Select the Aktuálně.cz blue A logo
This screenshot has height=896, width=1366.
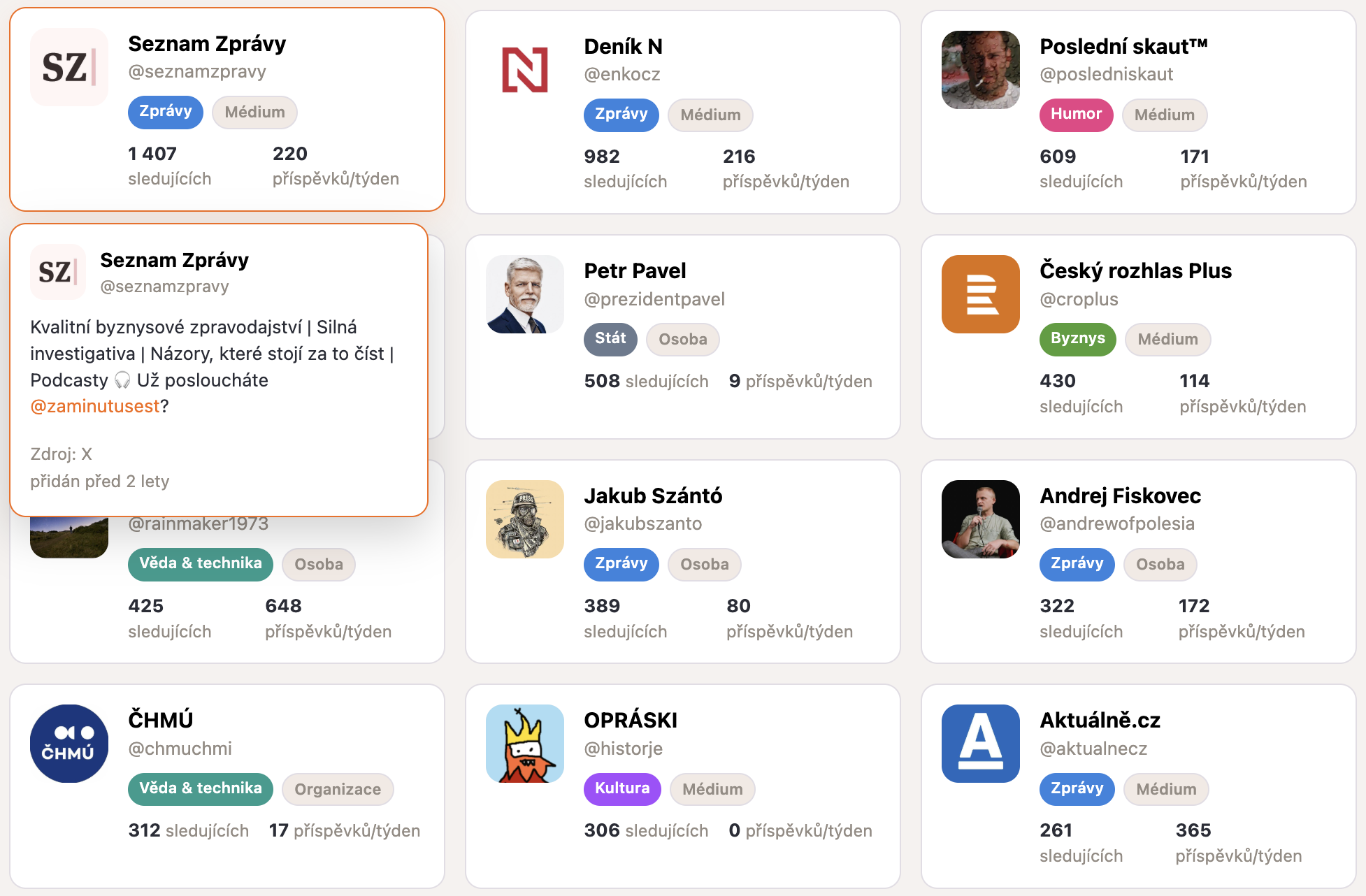coord(981,744)
